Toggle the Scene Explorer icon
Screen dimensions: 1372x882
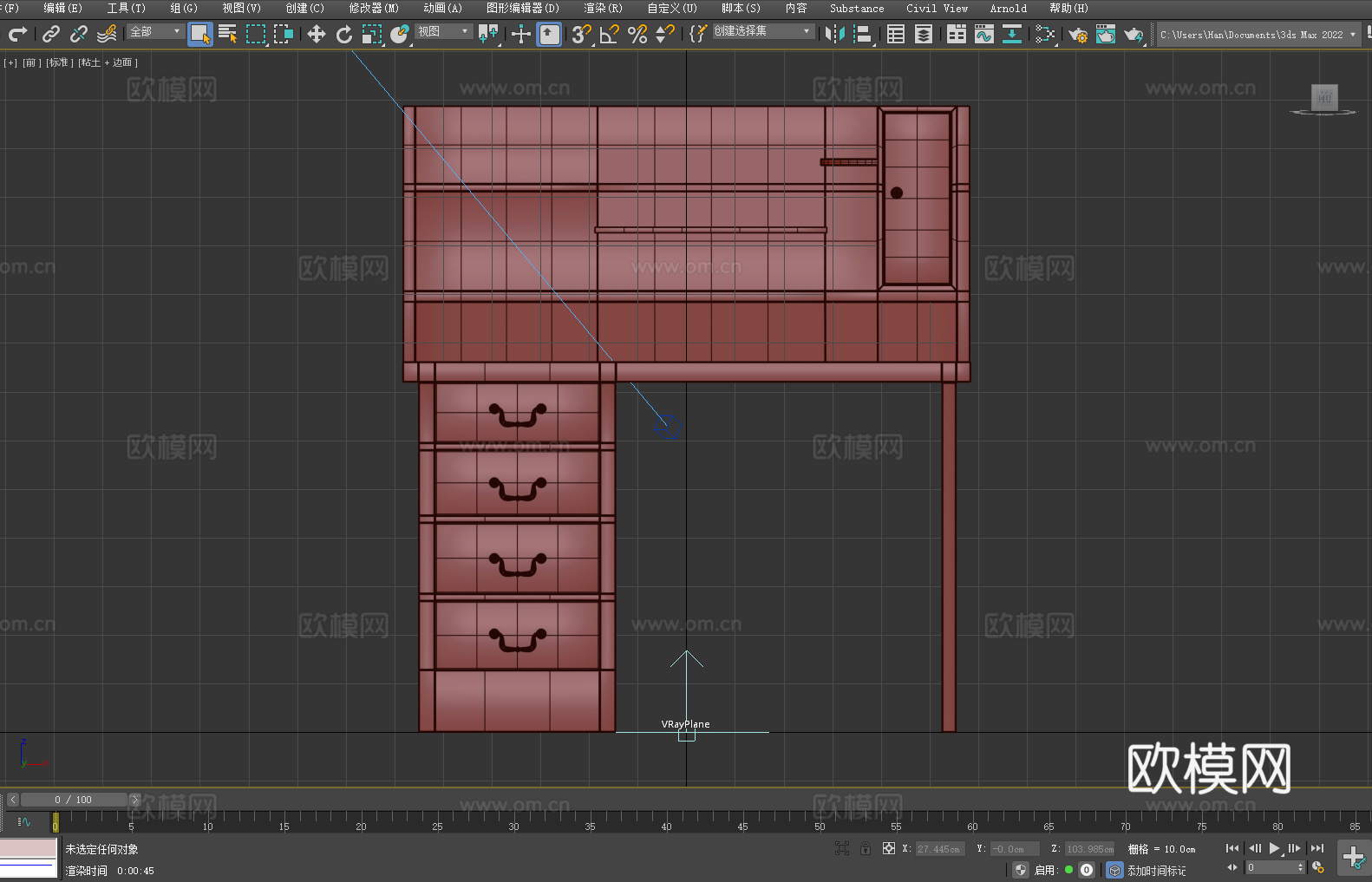pos(896,34)
